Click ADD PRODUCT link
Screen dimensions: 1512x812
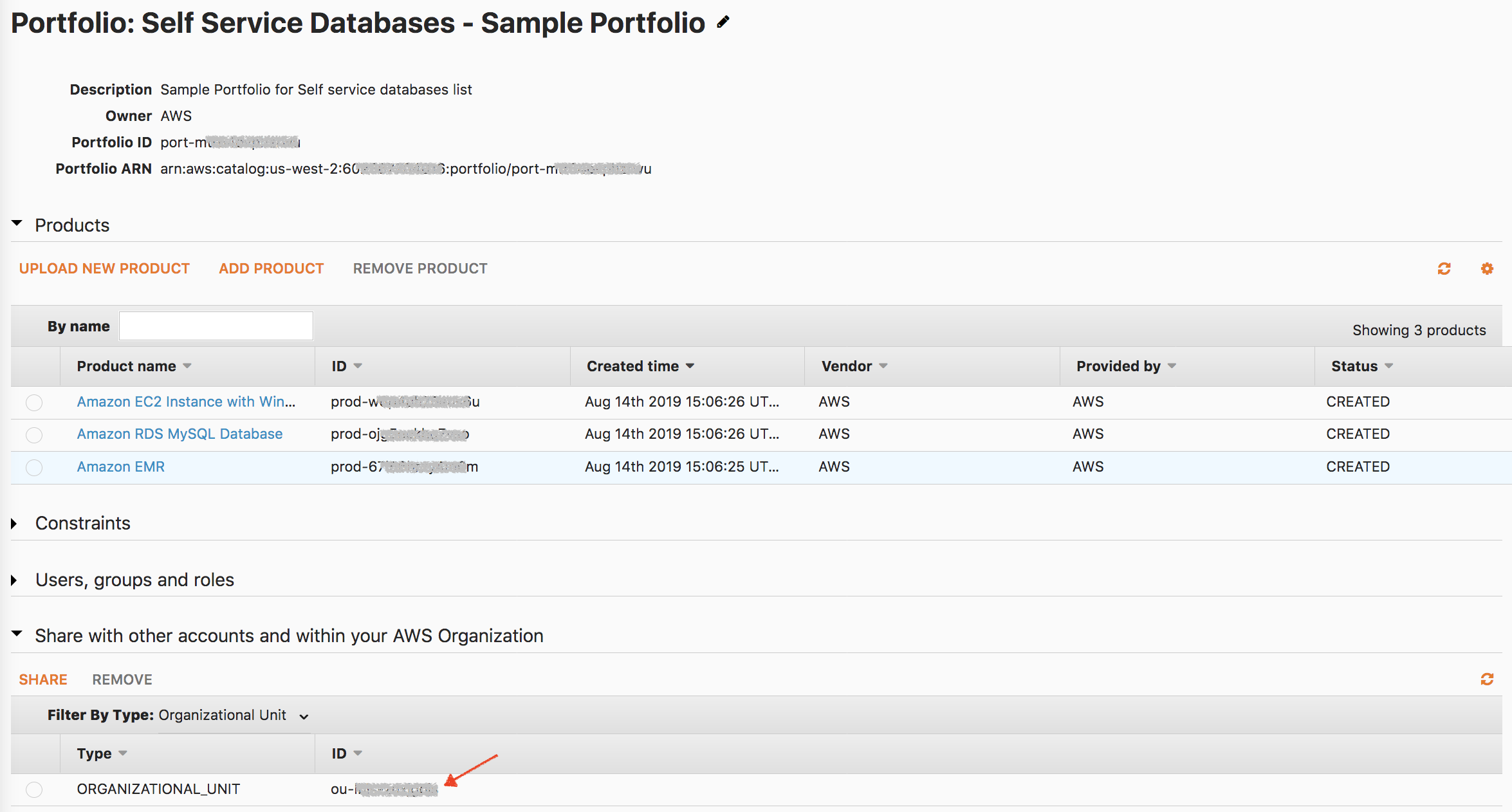click(271, 268)
